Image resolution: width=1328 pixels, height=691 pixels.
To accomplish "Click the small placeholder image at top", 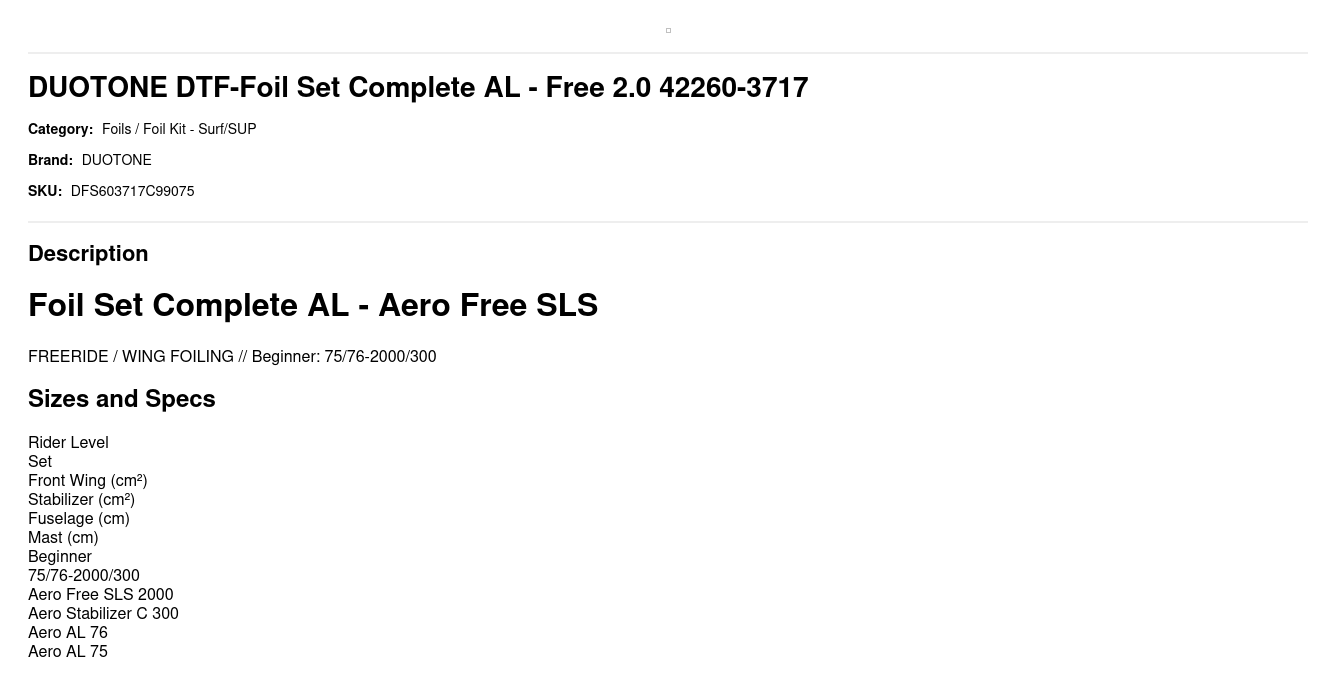I will [x=668, y=31].
